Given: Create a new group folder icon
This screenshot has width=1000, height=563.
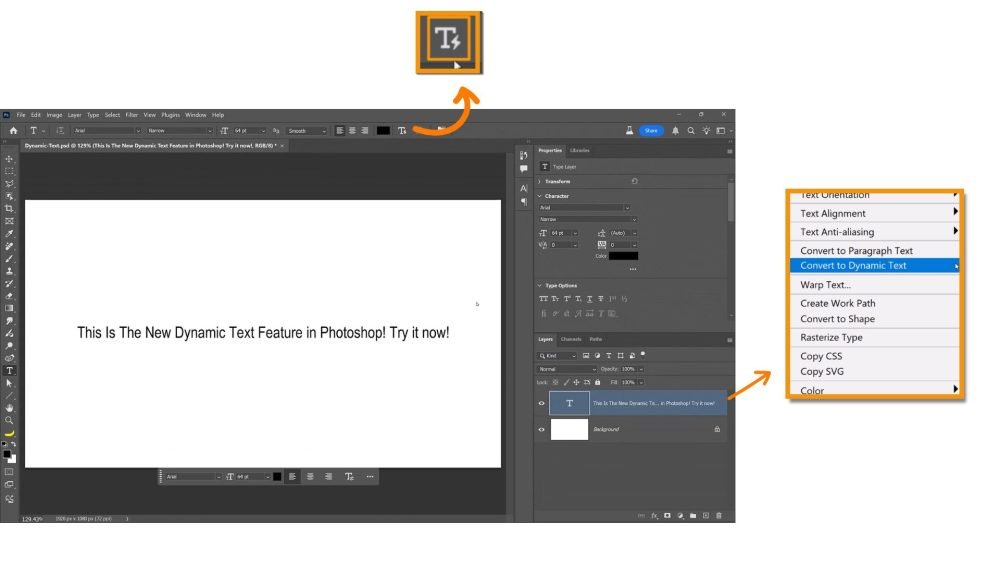Looking at the screenshot, I should (x=693, y=516).
